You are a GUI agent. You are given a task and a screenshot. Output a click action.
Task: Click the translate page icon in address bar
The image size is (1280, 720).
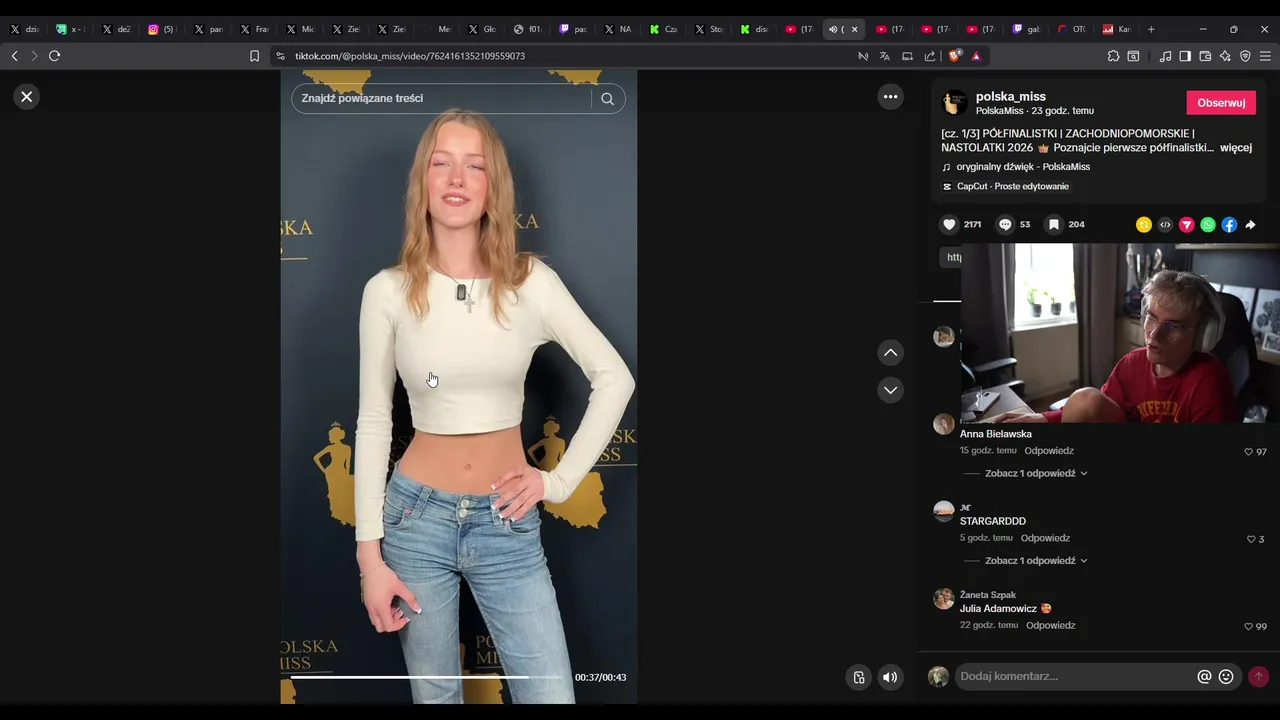885,56
